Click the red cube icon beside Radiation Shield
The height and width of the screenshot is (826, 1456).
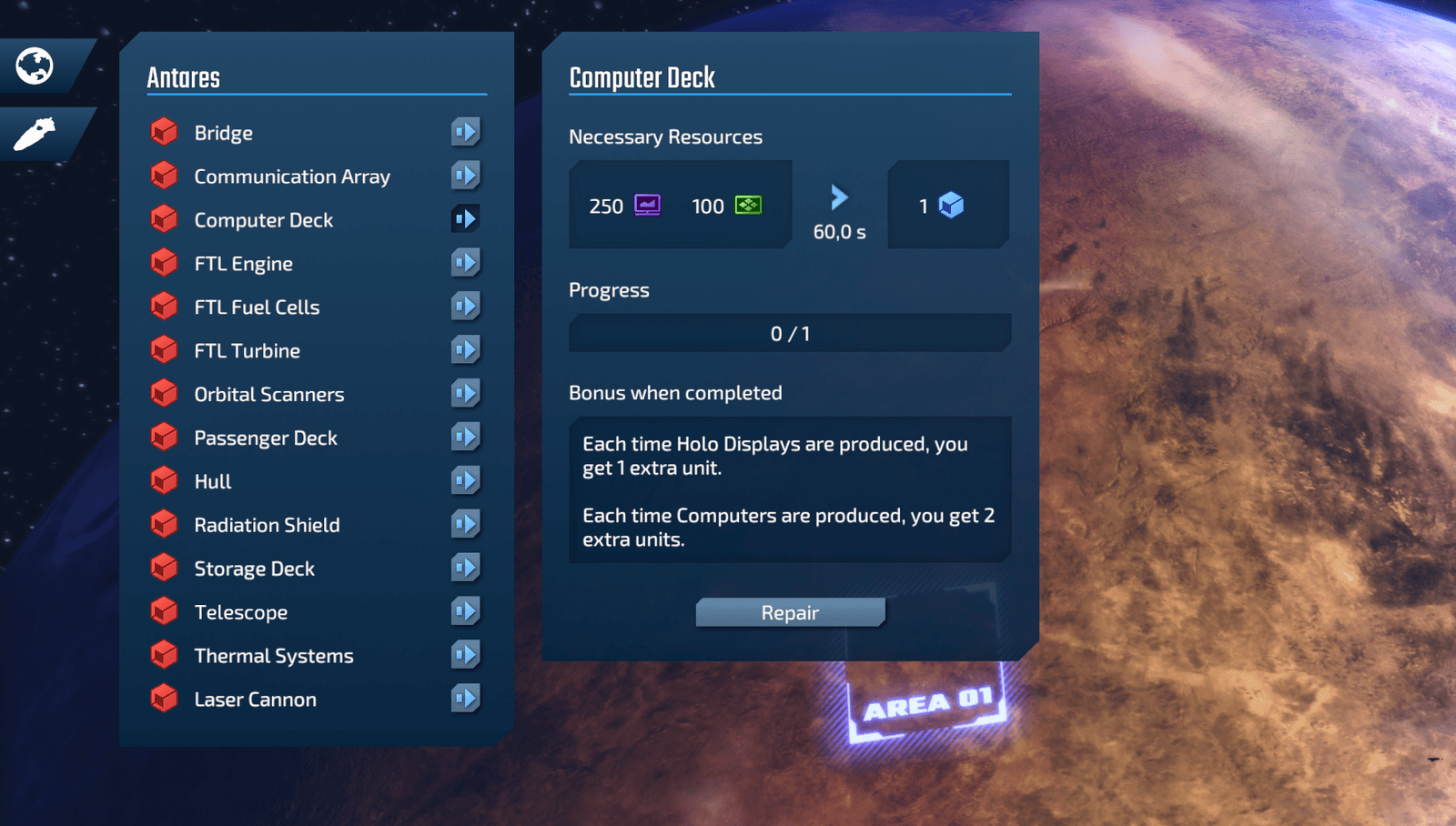coord(164,524)
